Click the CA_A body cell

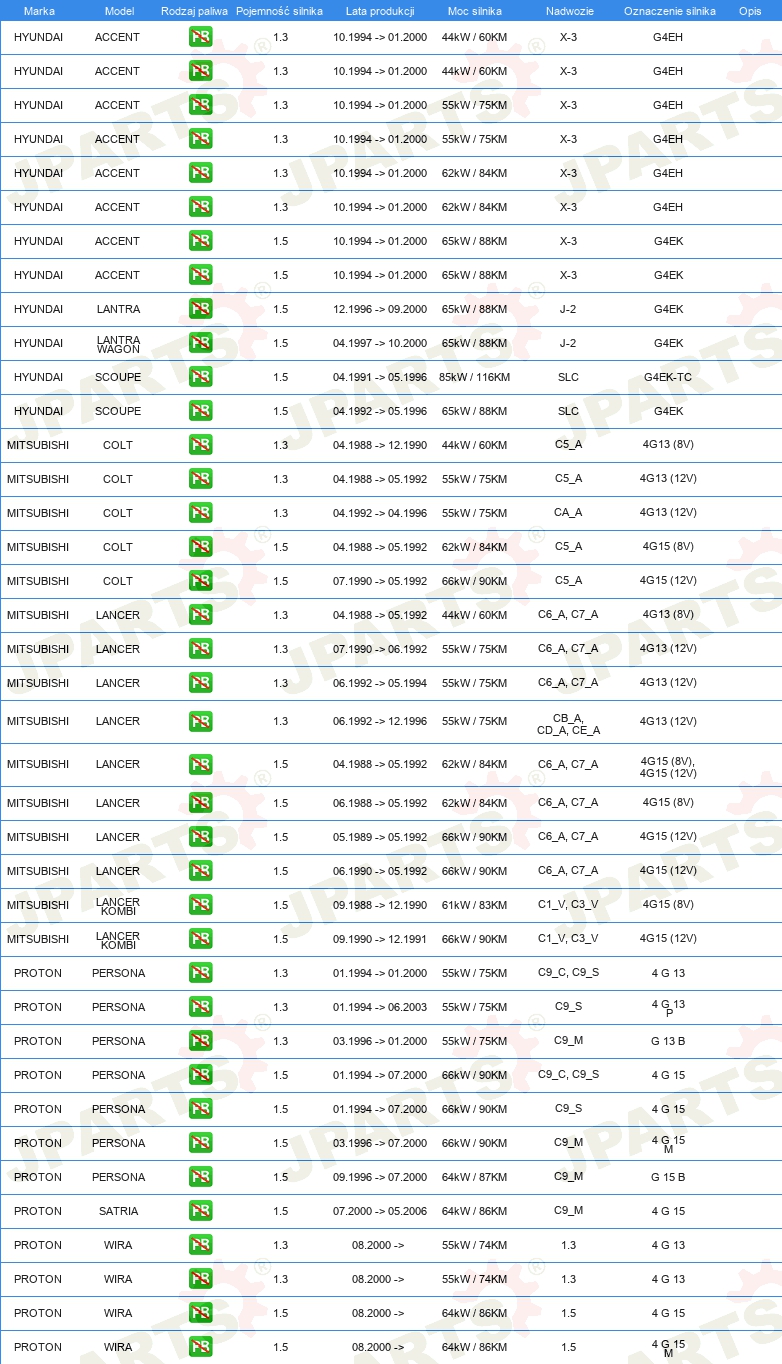pos(568,513)
